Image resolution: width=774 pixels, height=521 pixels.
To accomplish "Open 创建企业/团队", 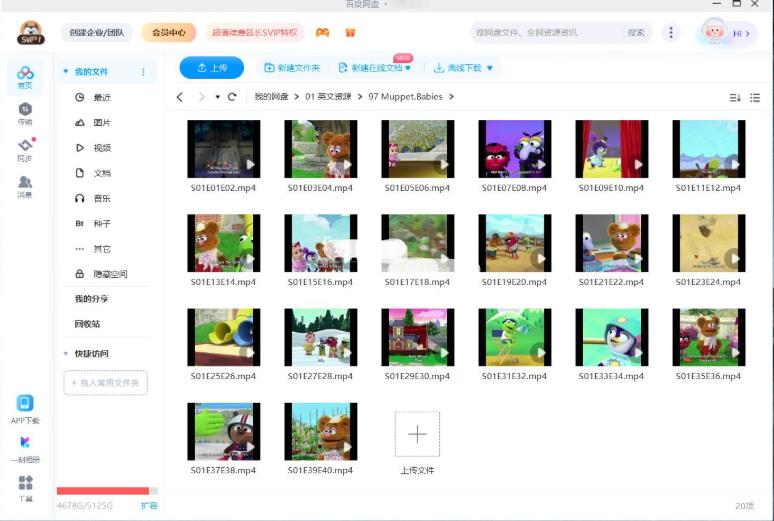I will [x=97, y=33].
